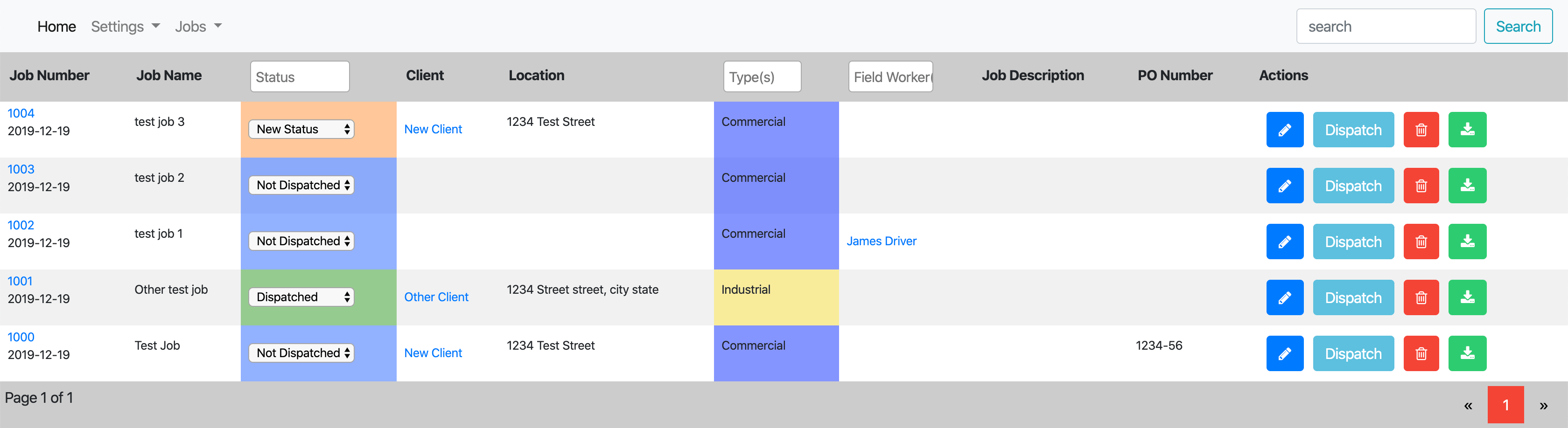Click the next page chevron in pagination
This screenshot has width=1568, height=428.
tap(1544, 405)
